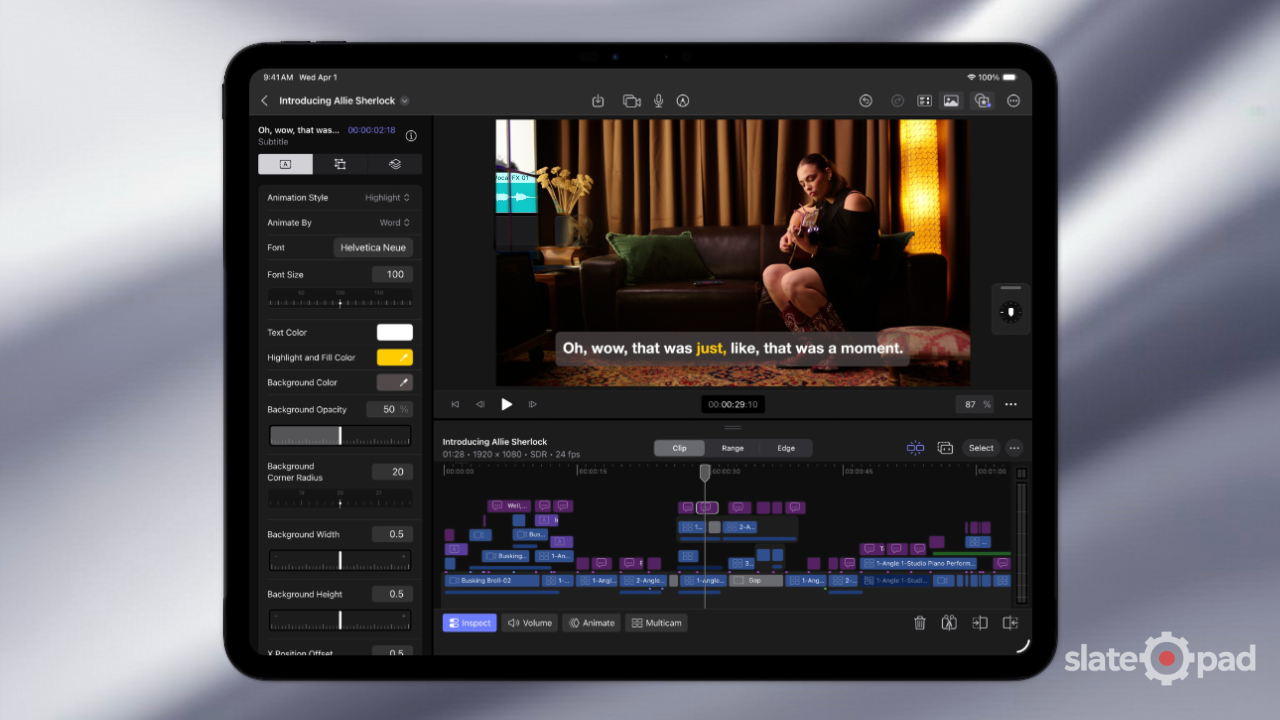Image resolution: width=1280 pixels, height=720 pixels.
Task: Tap the playhead handle in the timeline ruler
Action: [x=705, y=472]
